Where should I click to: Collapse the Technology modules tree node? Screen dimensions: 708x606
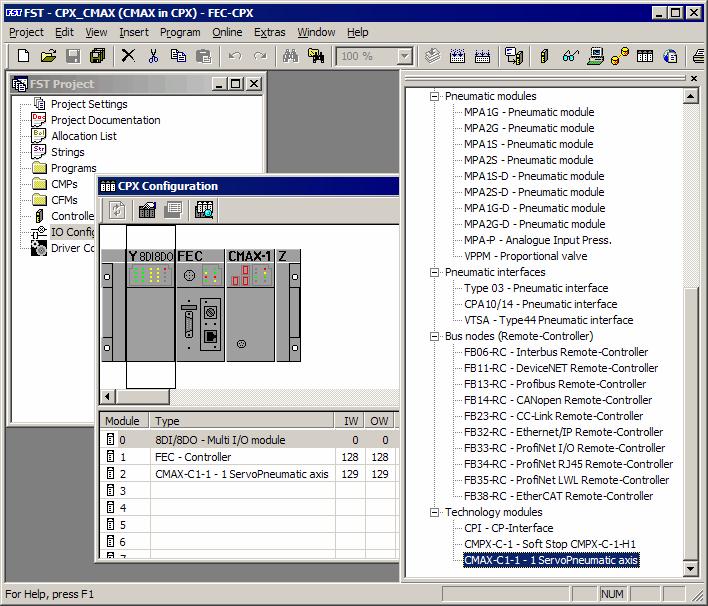point(434,513)
